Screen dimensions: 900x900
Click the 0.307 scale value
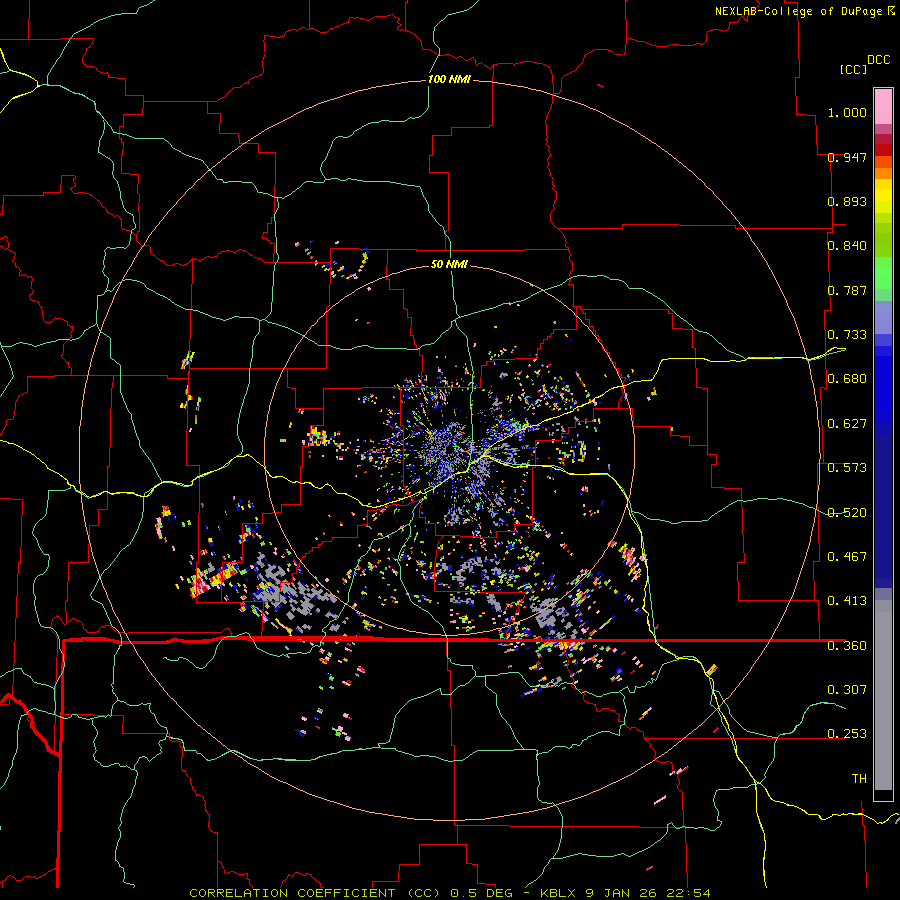click(x=847, y=689)
